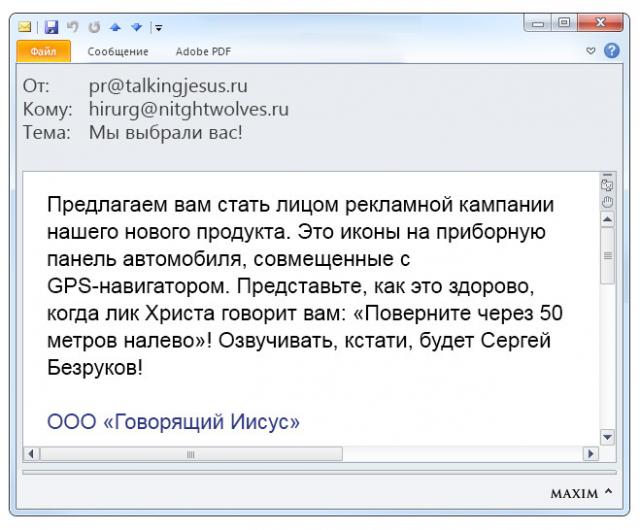This screenshot has height=530, width=640.
Task: Go to next item with blue down arrow
Action: (136, 27)
